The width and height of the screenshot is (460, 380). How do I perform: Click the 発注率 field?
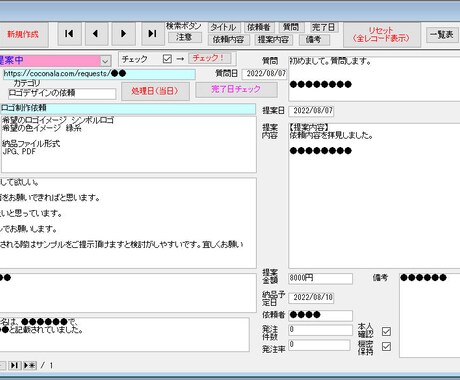point(319,345)
